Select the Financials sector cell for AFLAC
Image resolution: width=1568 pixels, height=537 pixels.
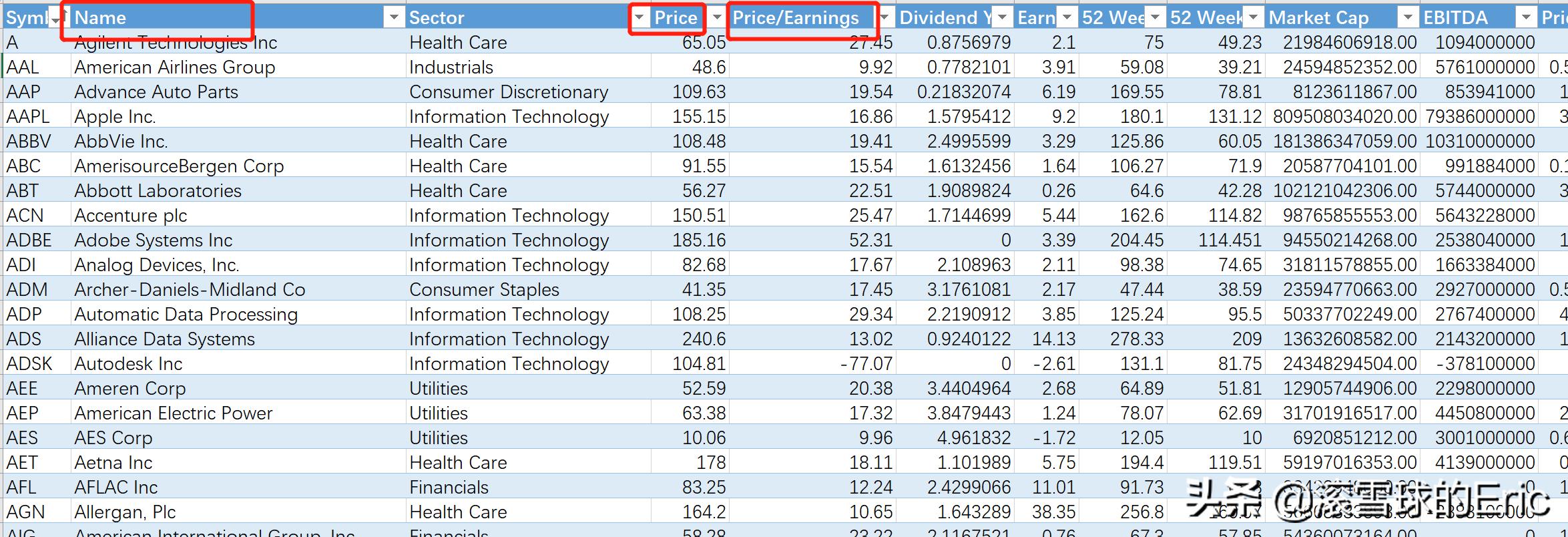click(449, 488)
